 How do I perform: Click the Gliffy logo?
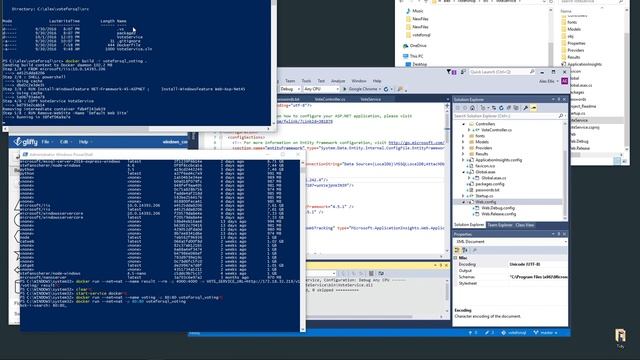[26, 142]
